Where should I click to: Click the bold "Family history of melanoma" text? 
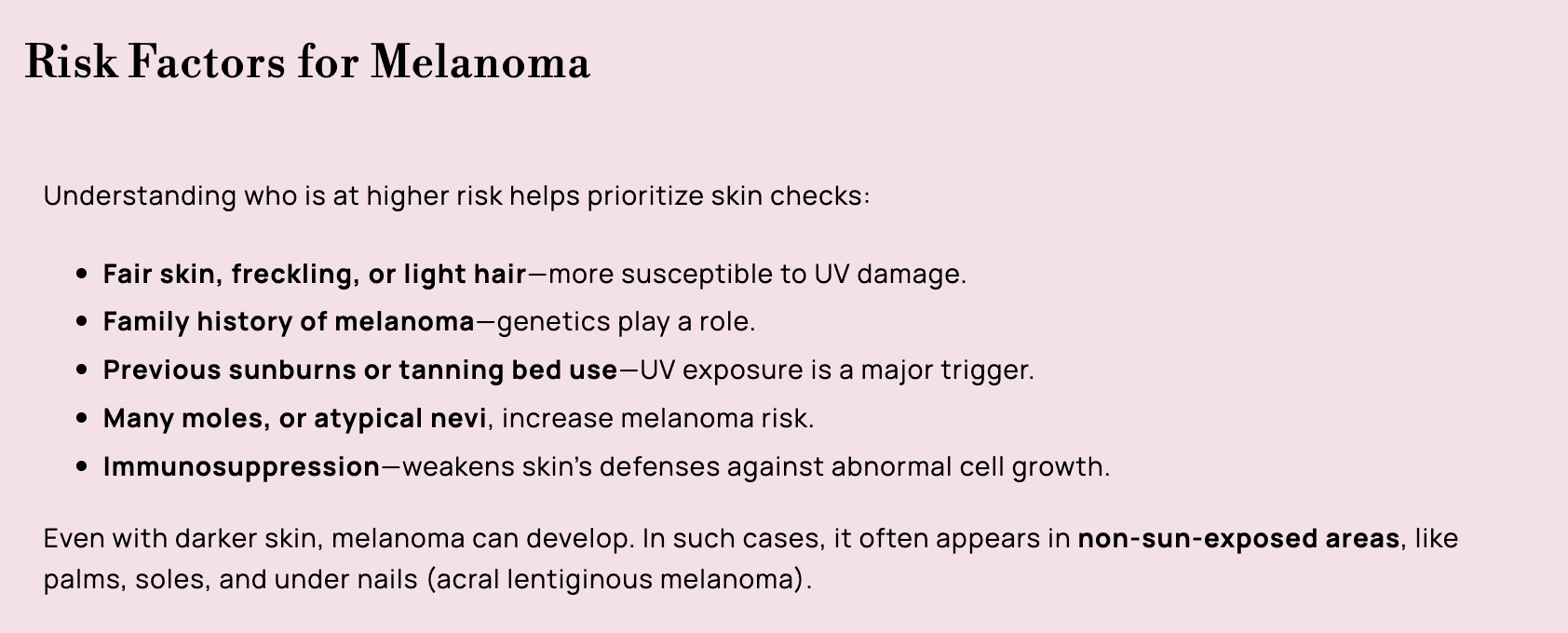(x=289, y=322)
